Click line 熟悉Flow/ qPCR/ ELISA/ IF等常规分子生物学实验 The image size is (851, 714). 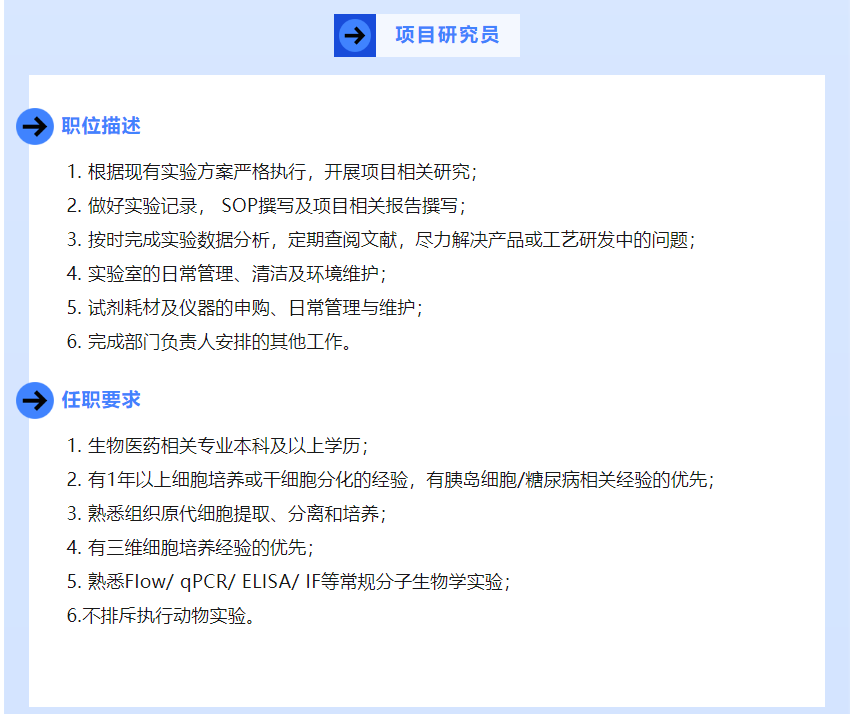click(289, 582)
